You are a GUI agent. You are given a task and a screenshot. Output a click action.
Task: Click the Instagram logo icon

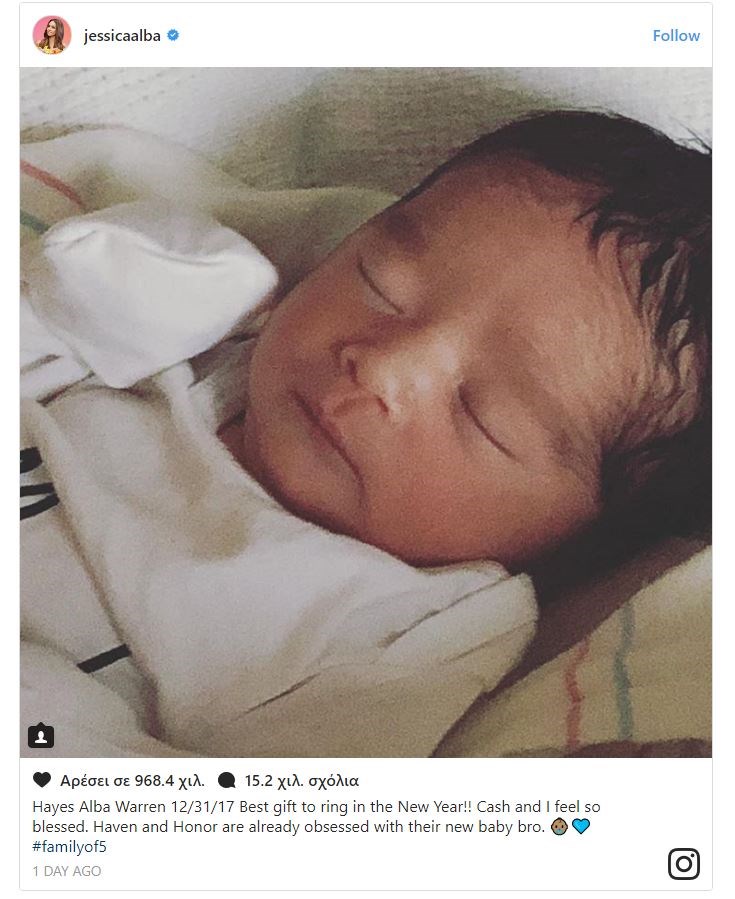pos(683,863)
